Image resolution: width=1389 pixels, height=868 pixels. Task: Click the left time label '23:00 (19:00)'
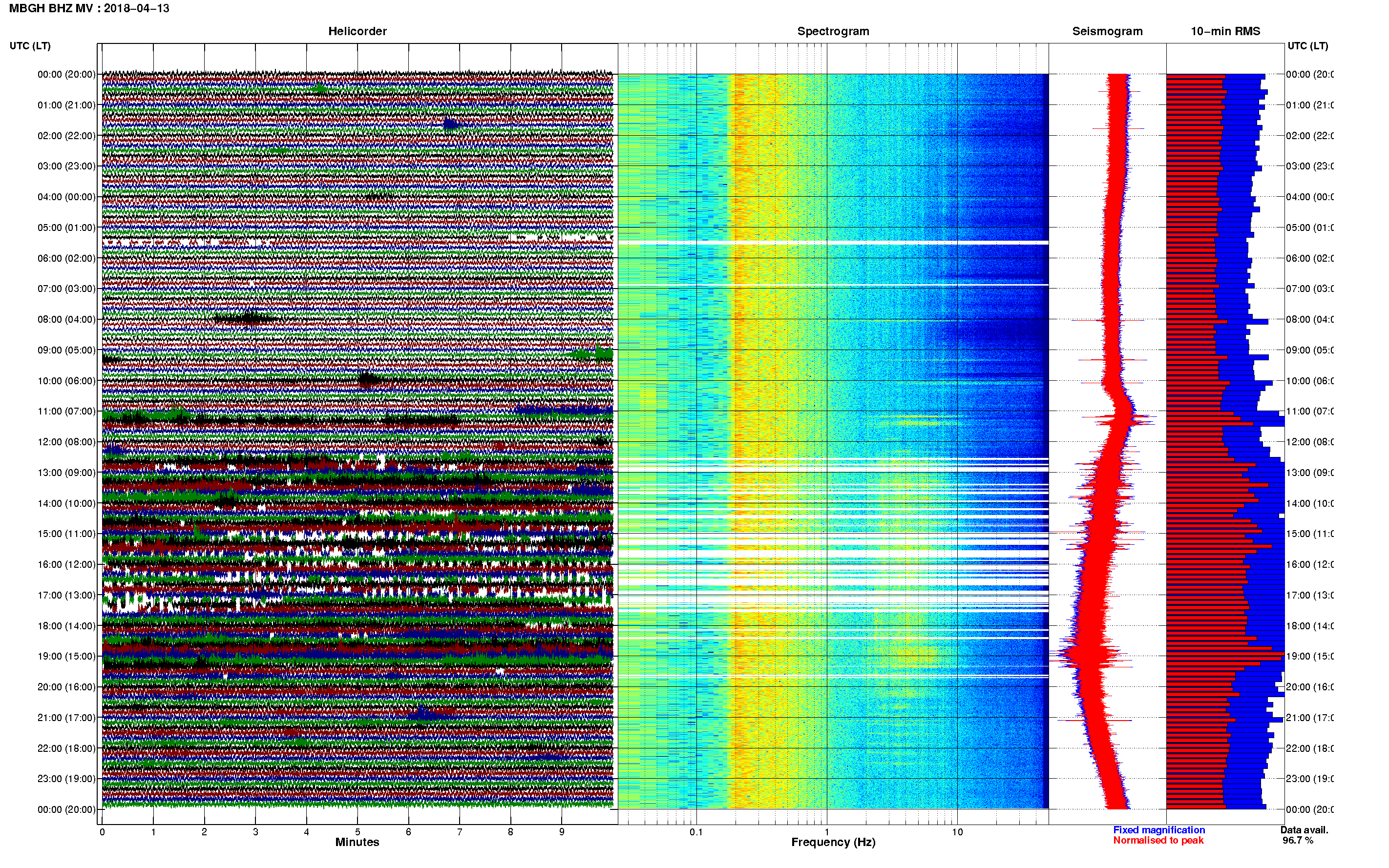[66, 779]
